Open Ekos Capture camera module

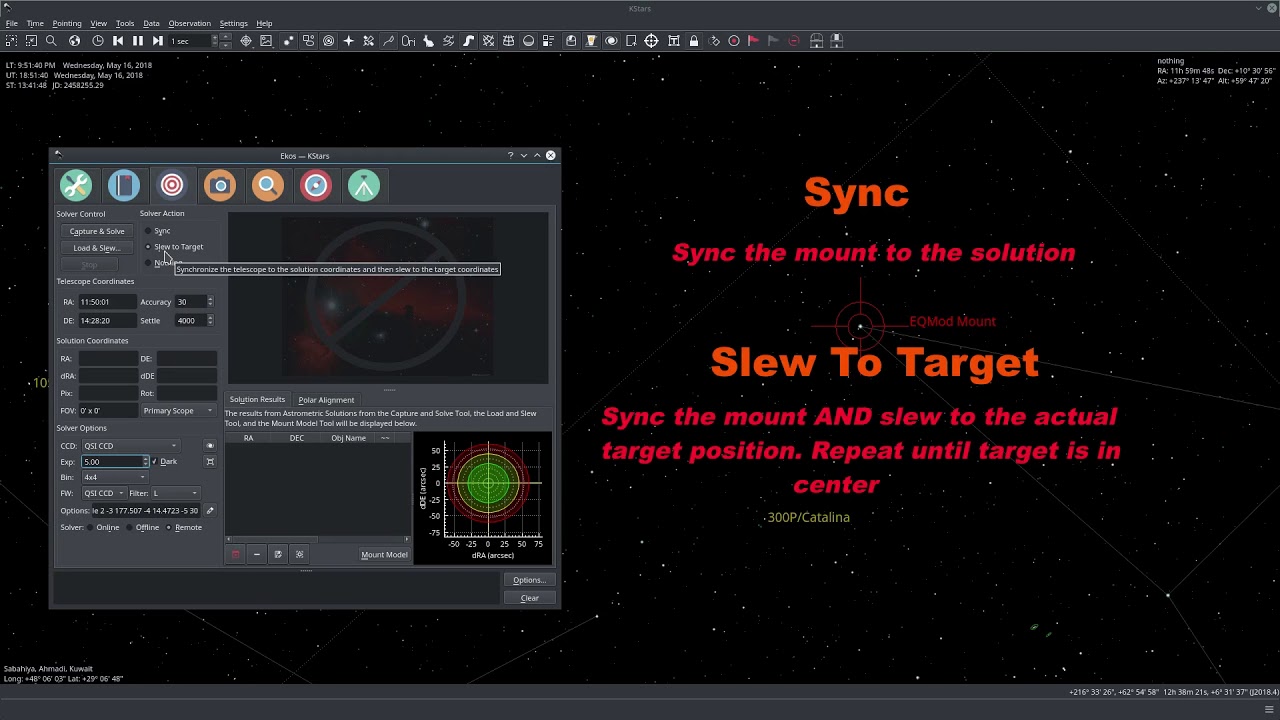(220, 185)
